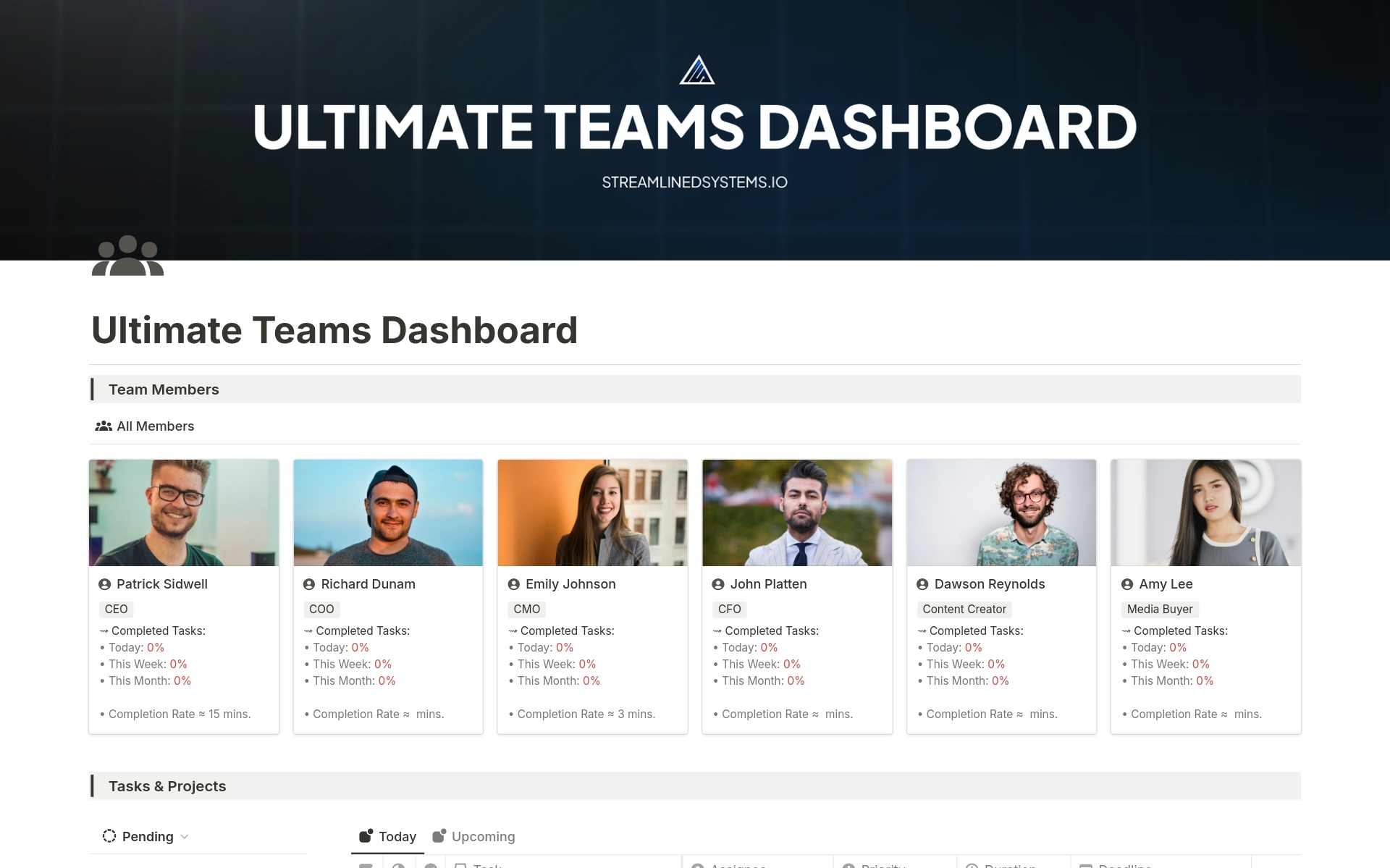Click the Media Buyer tag on Amy Lee's card

tap(1160, 609)
